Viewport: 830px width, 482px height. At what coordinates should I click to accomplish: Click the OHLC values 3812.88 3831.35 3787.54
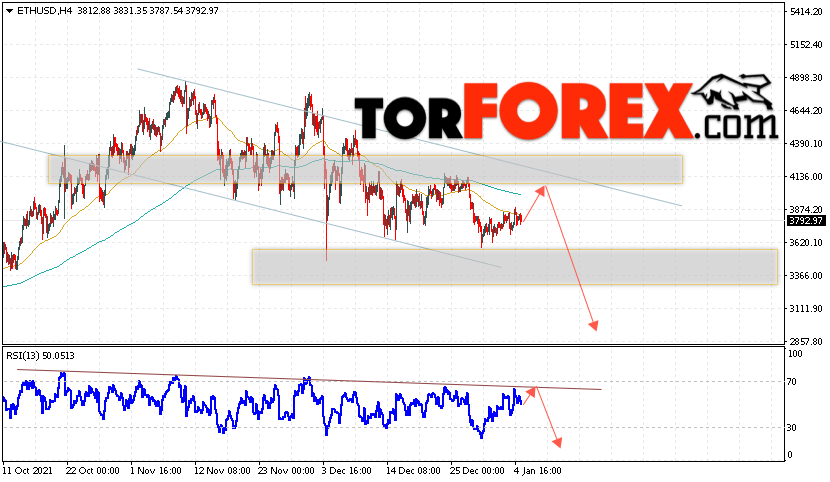click(130, 11)
